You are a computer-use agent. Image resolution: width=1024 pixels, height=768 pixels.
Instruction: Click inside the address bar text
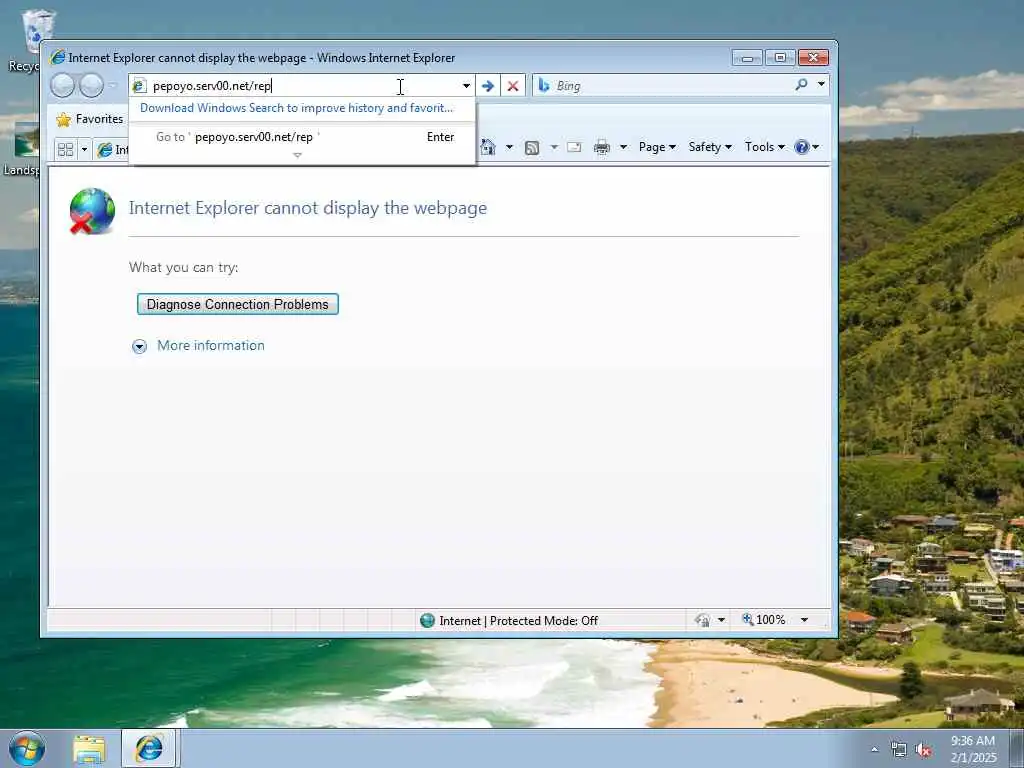(x=212, y=86)
